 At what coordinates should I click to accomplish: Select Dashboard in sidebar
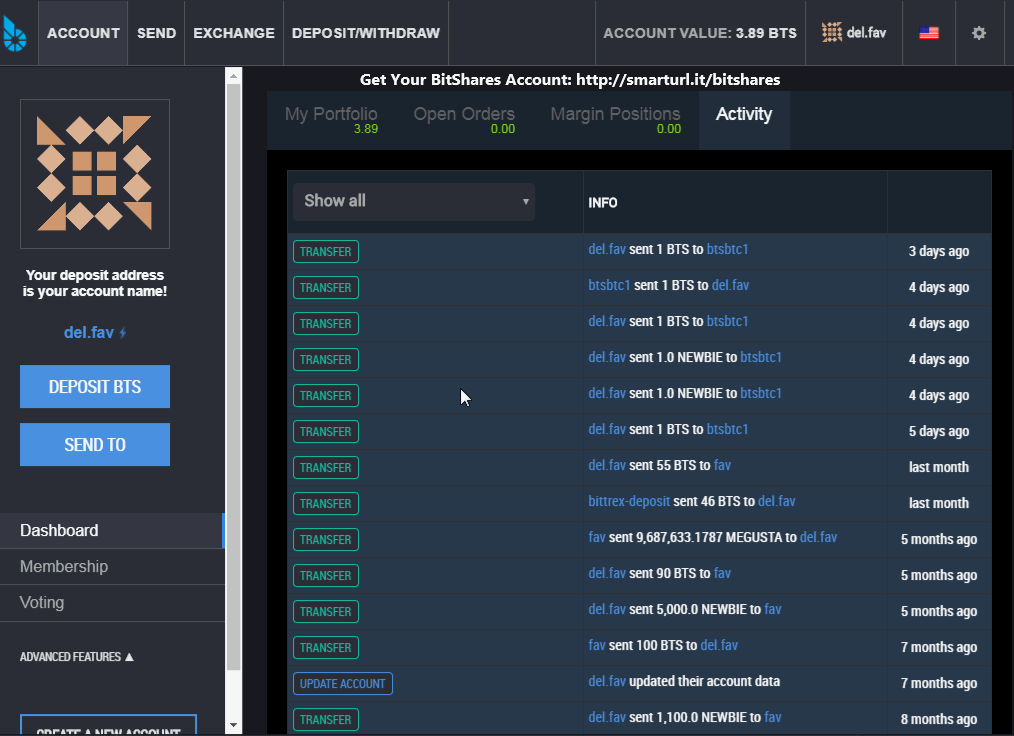(112, 531)
